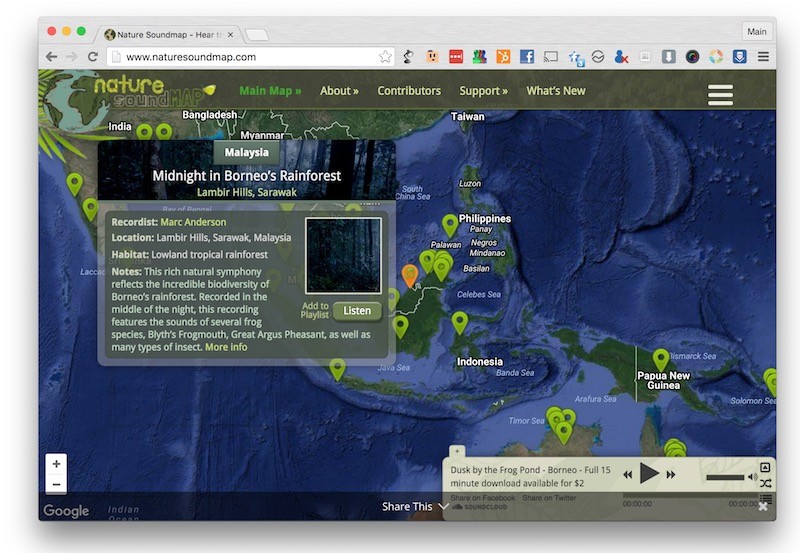Click the Main profile button
The height and width of the screenshot is (553, 800).
(757, 32)
